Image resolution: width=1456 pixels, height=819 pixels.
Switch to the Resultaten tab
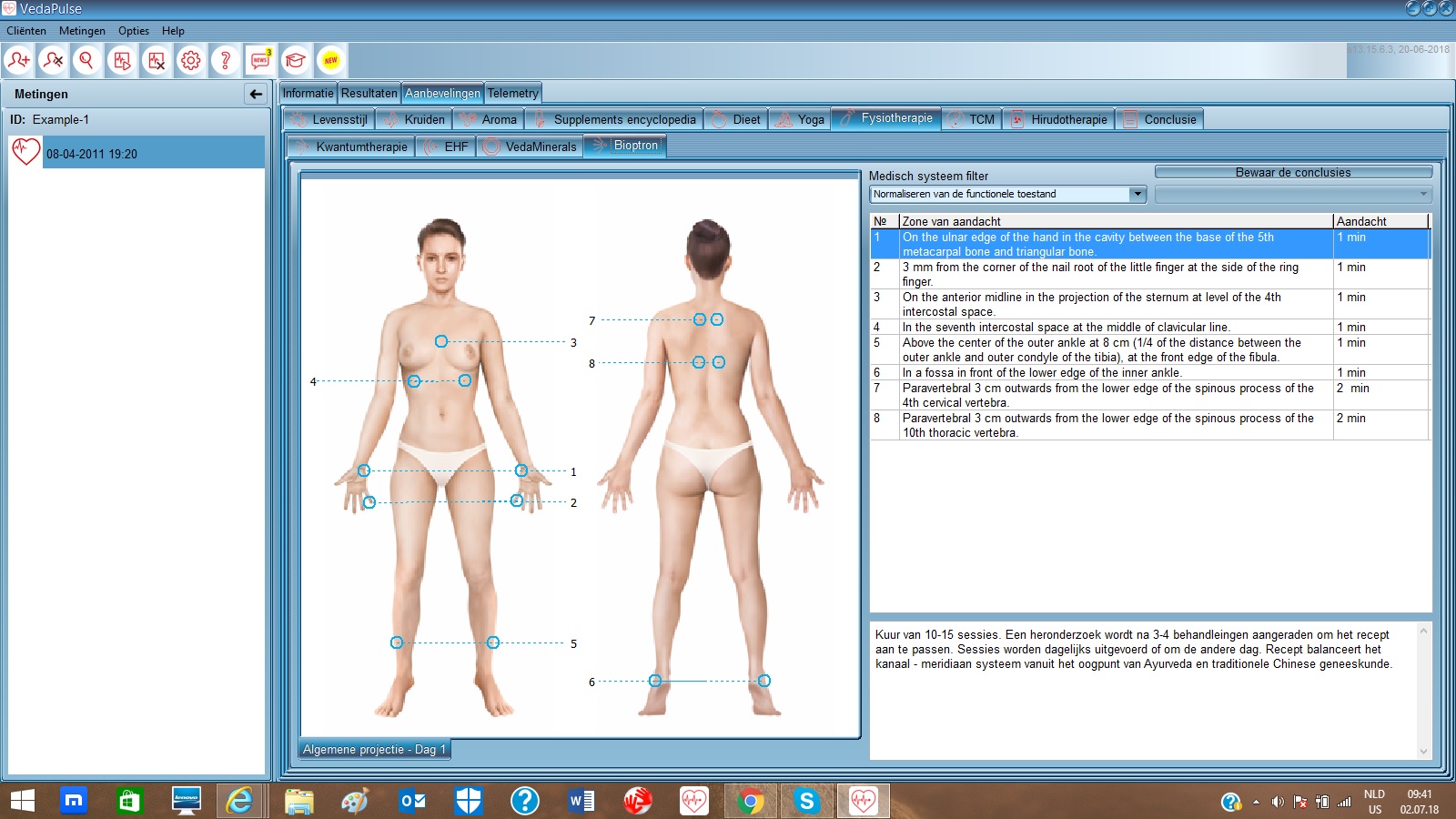coord(369,93)
